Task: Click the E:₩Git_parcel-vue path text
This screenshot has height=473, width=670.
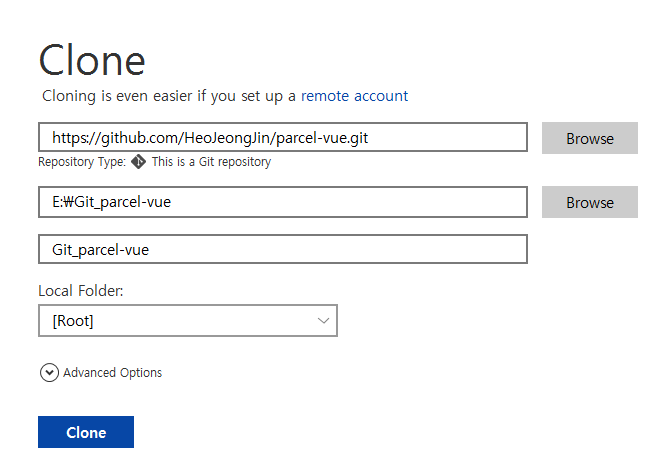Action: [x=112, y=202]
